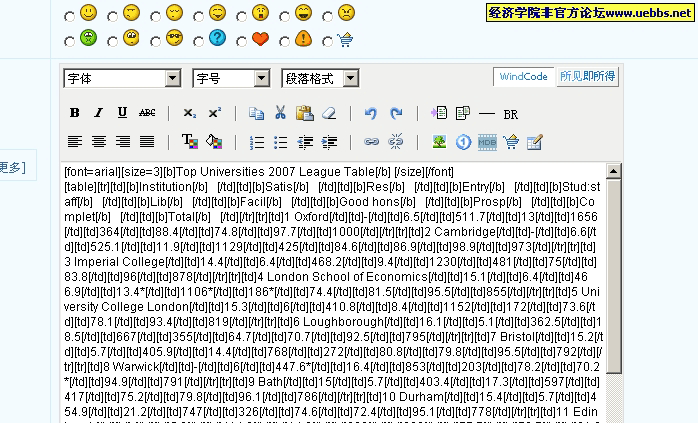Undo the last edit
This screenshot has height=423, width=698.
[x=371, y=114]
